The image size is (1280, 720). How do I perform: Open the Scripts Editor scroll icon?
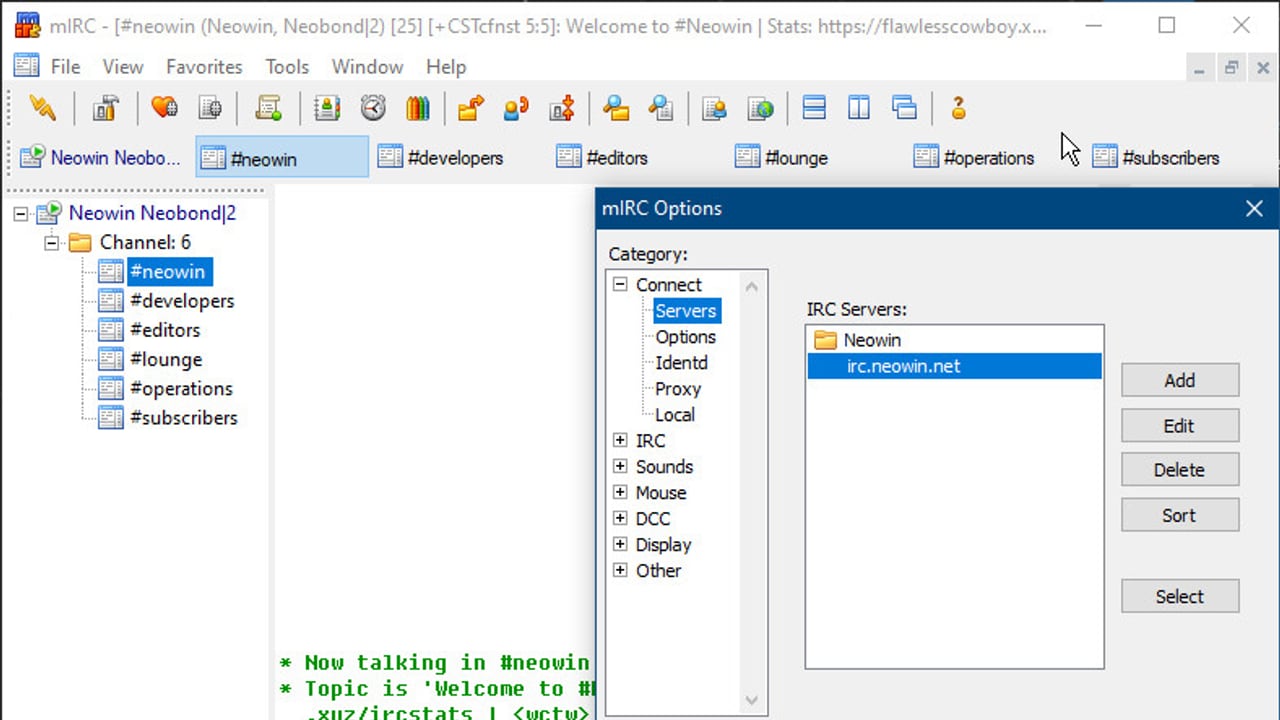tap(268, 108)
